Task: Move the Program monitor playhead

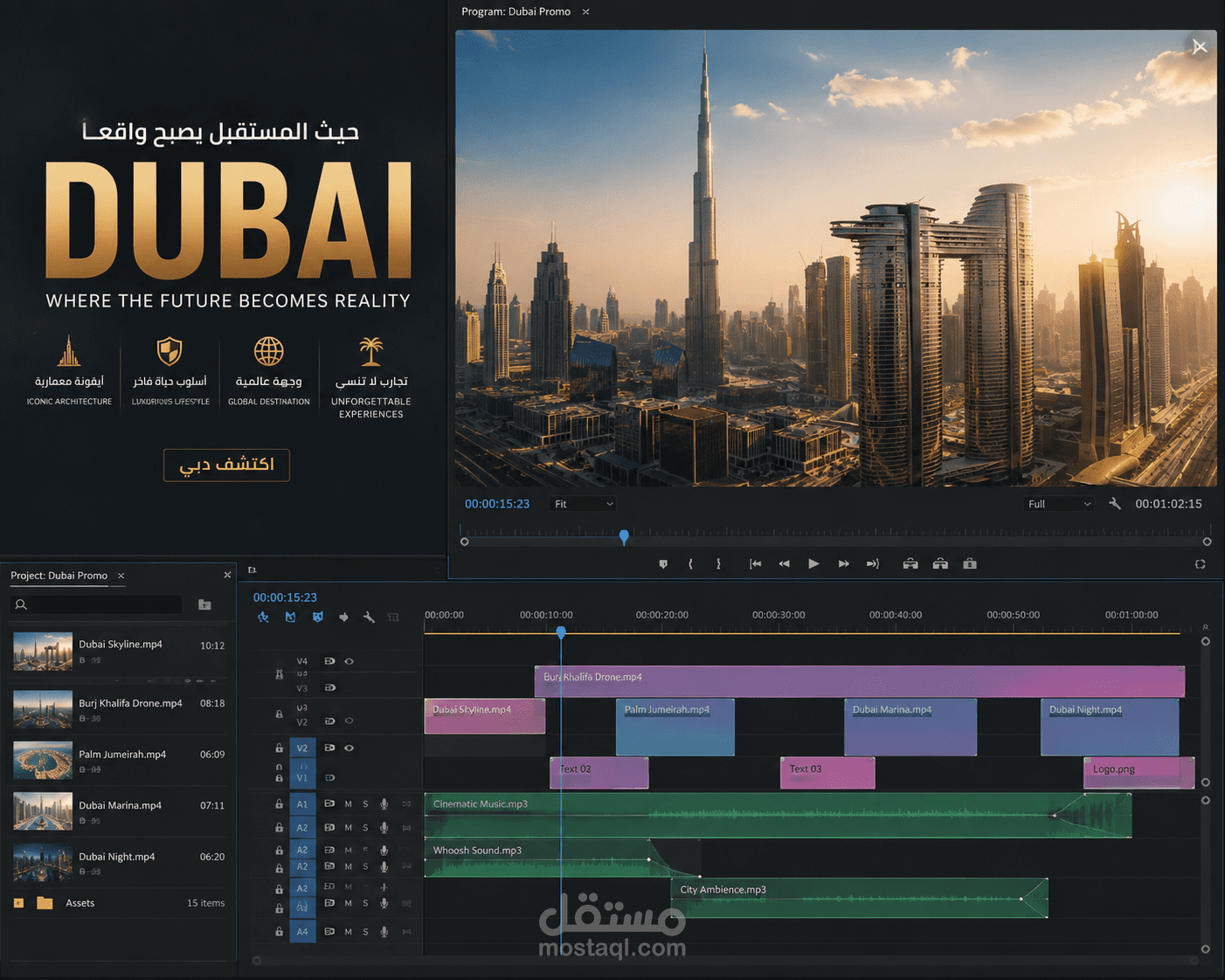Action: click(x=624, y=536)
